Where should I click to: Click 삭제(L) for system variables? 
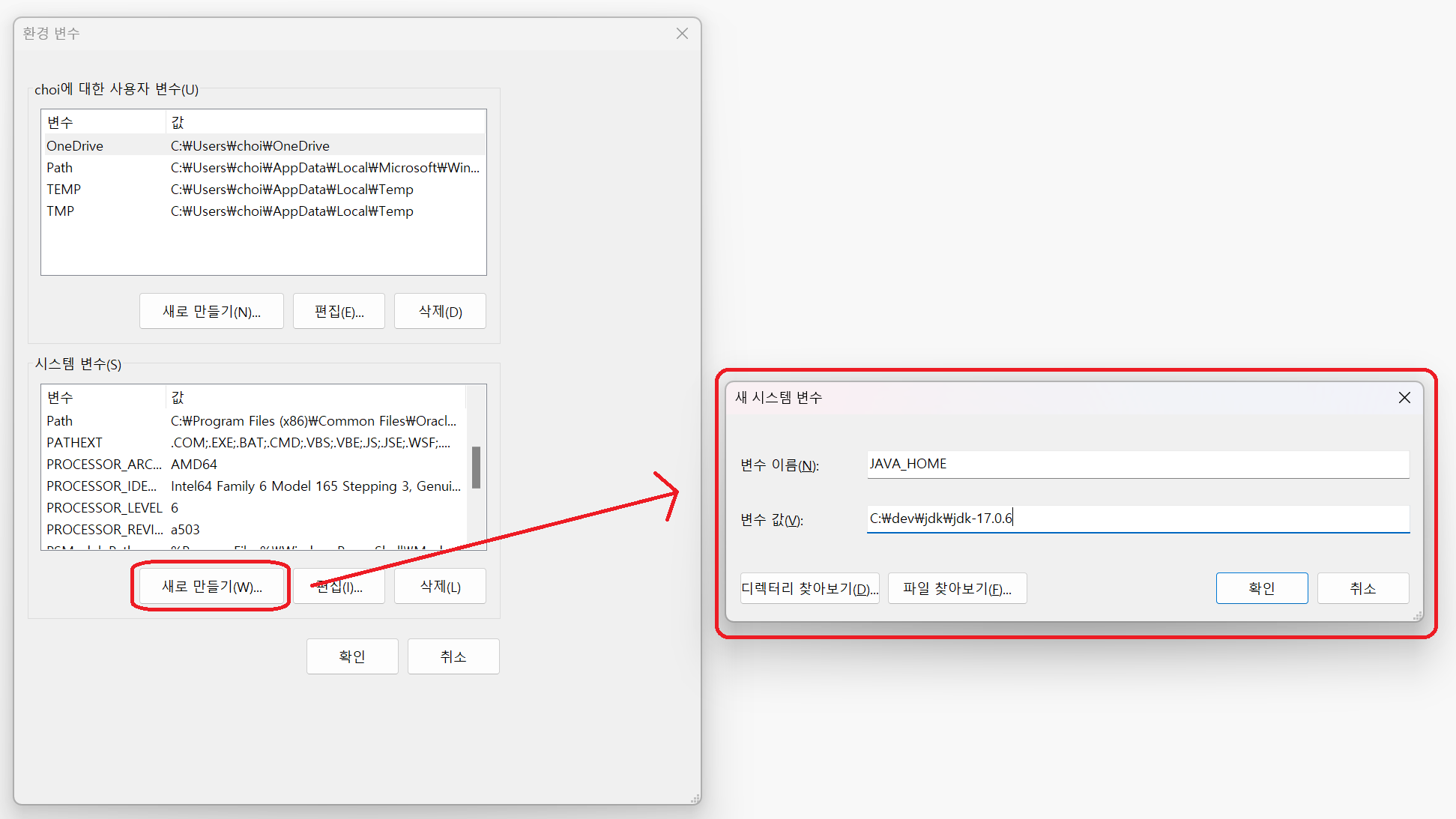pyautogui.click(x=440, y=587)
